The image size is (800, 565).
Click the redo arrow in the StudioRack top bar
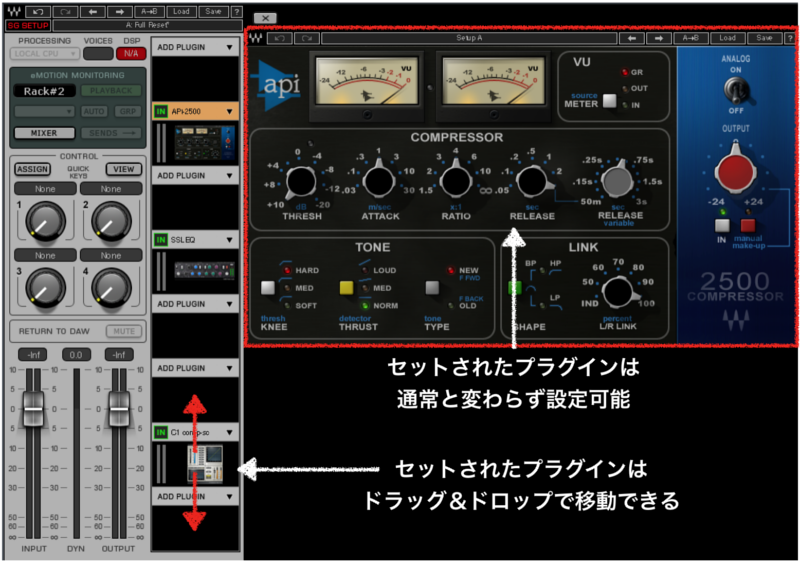[65, 12]
